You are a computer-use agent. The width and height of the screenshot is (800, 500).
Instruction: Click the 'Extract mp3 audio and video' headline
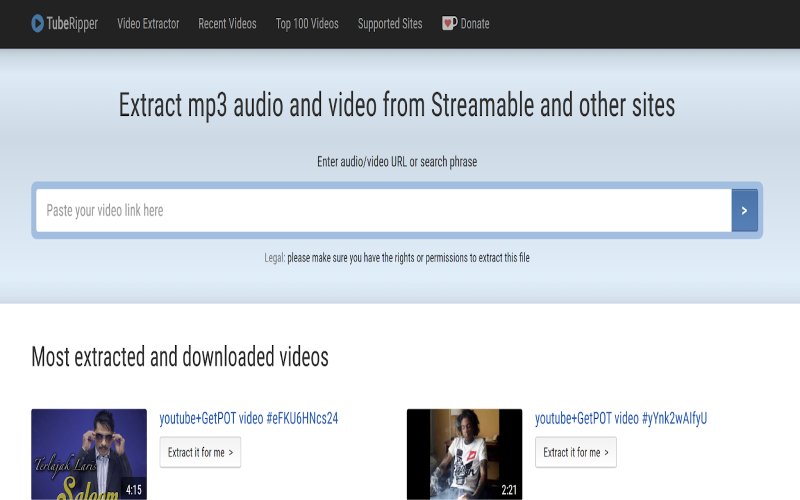point(397,105)
